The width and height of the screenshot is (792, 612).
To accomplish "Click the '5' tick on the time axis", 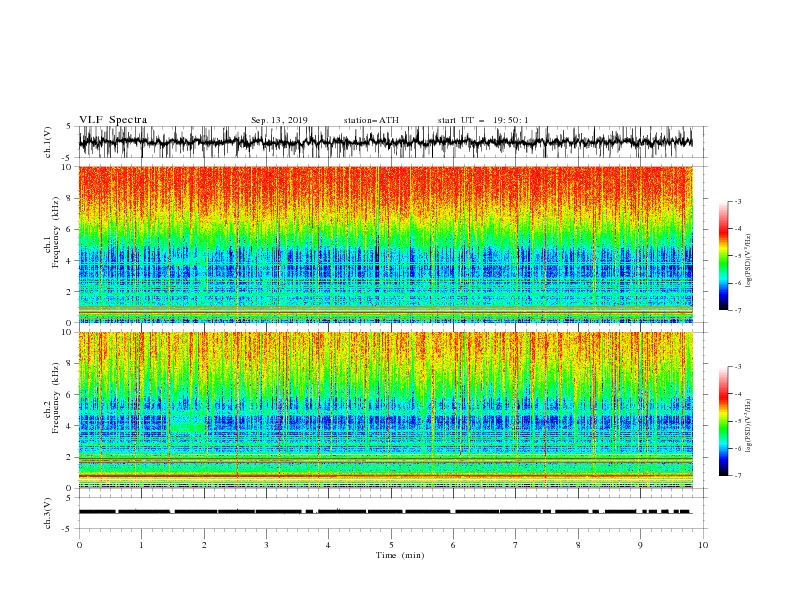I will [391, 545].
